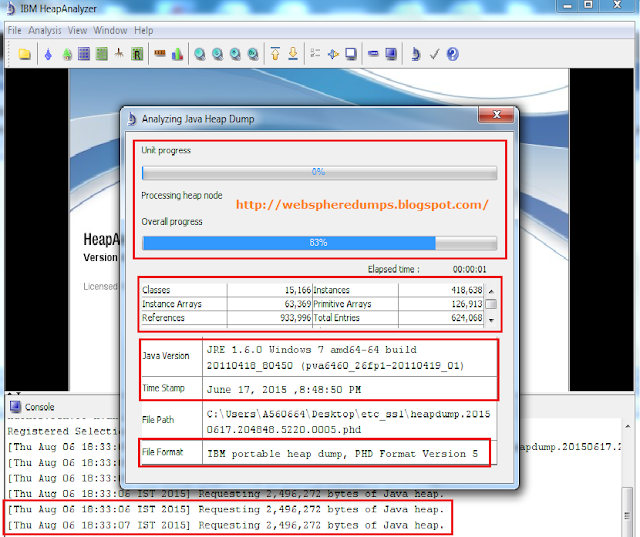
Task: Click the colored bar chart icon
Action: click(x=177, y=54)
